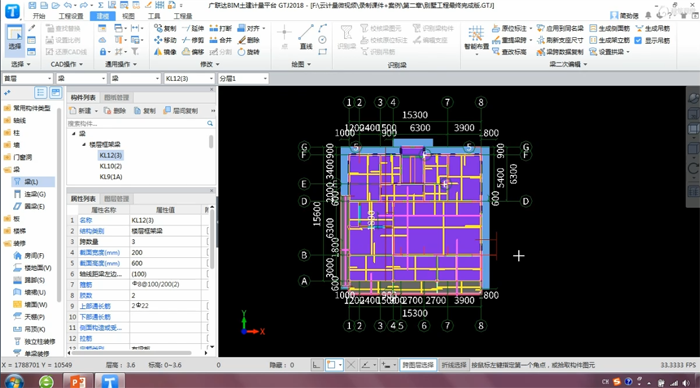Image resolution: width=700 pixels, height=388 pixels.
Task: Click the 打断 (break) tool icon
Action: [213, 28]
